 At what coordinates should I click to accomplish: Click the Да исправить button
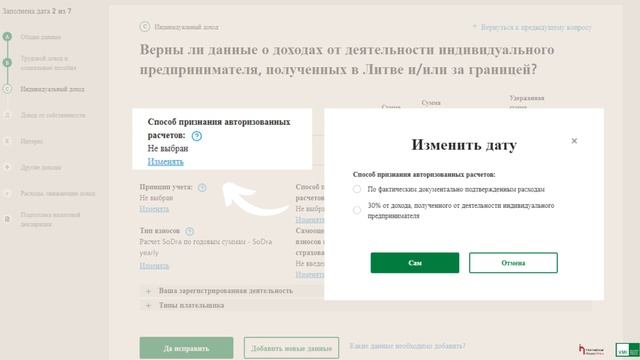(186, 348)
